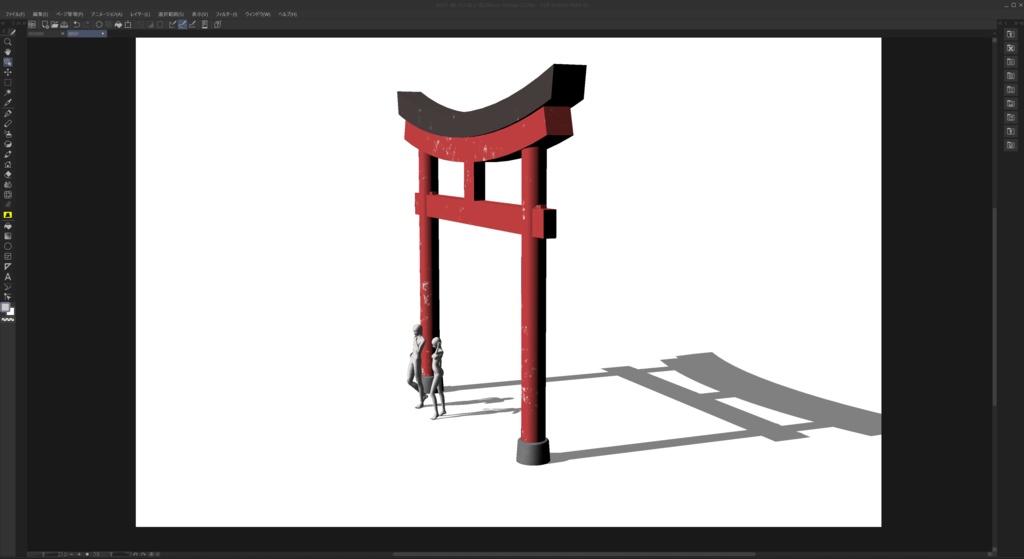This screenshot has width=1024, height=559.
Task: Select the transparent color checker swatch
Action: point(8,319)
